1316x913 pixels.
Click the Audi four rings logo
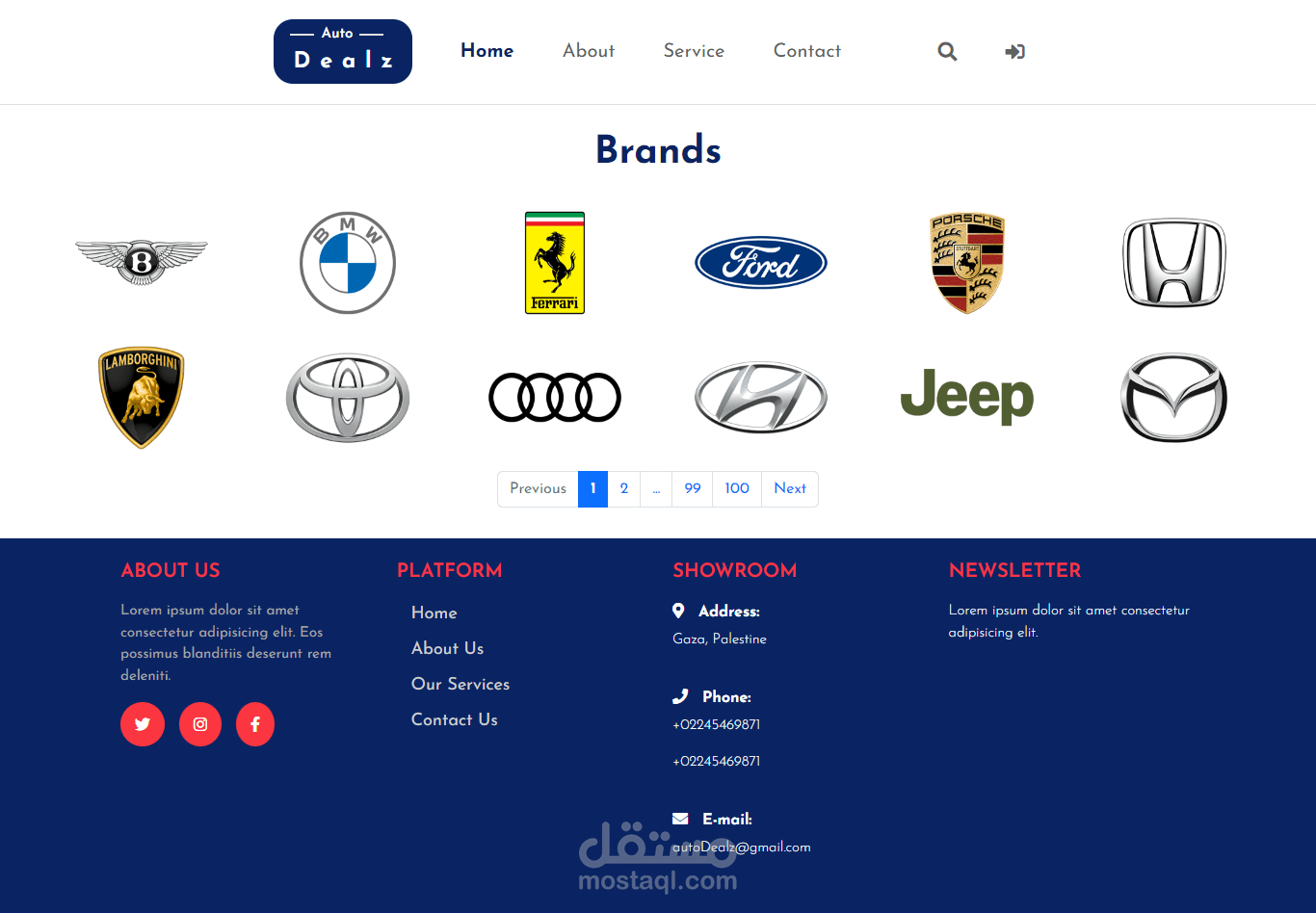click(x=555, y=398)
